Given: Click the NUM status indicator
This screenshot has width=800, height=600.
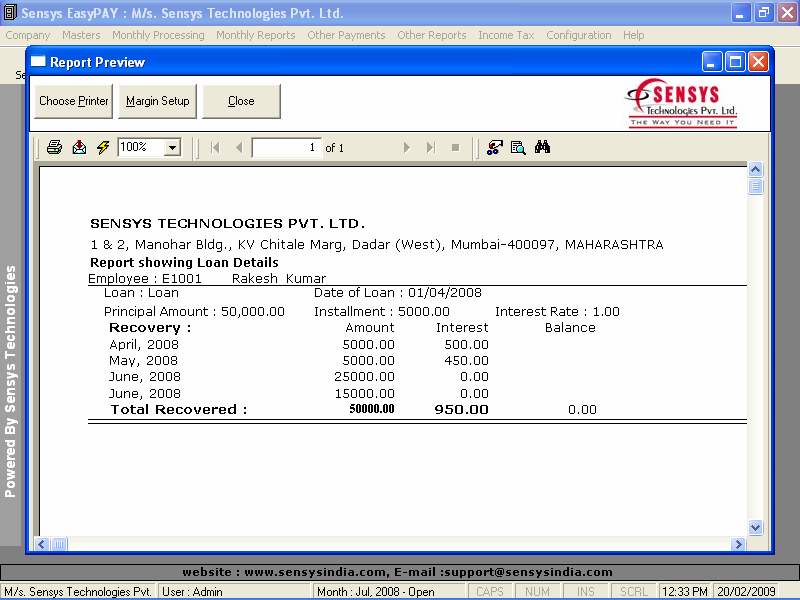Looking at the screenshot, I should 537,592.
